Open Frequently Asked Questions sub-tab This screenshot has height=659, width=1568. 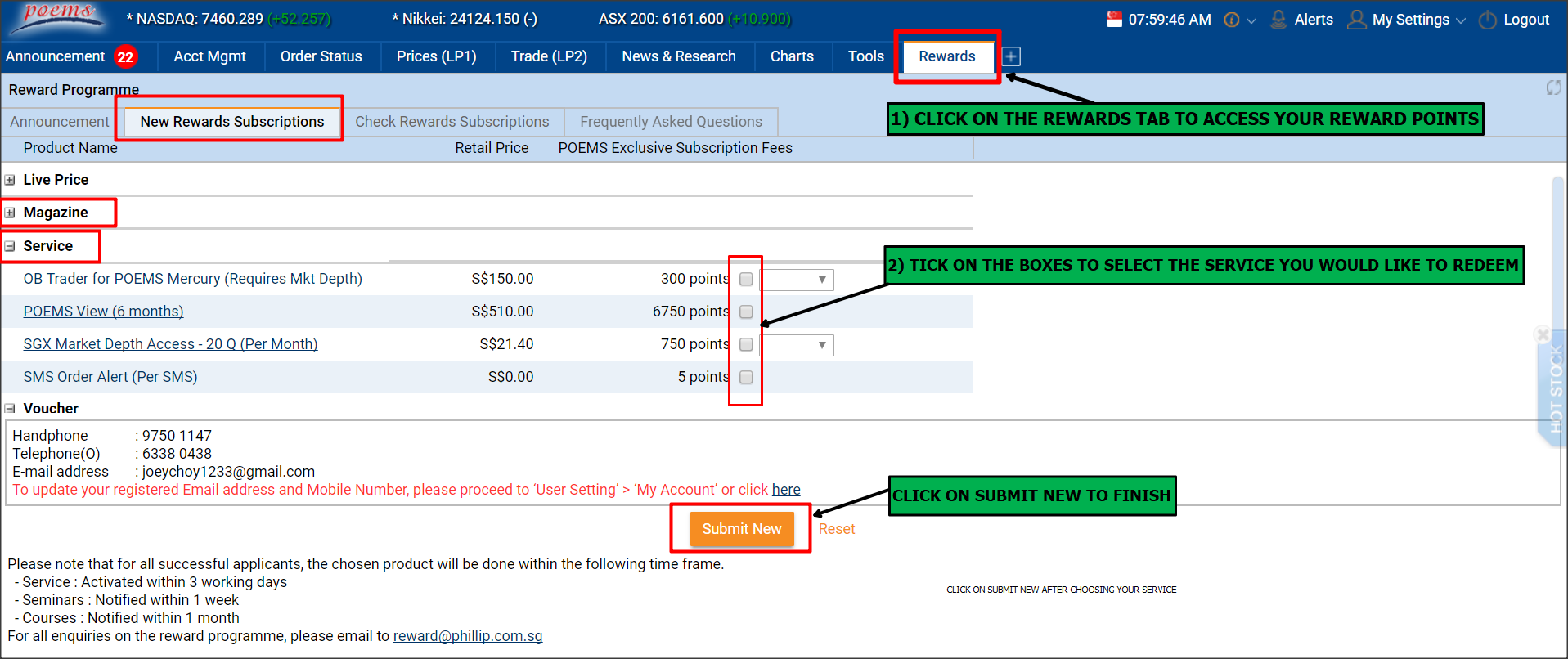click(671, 122)
